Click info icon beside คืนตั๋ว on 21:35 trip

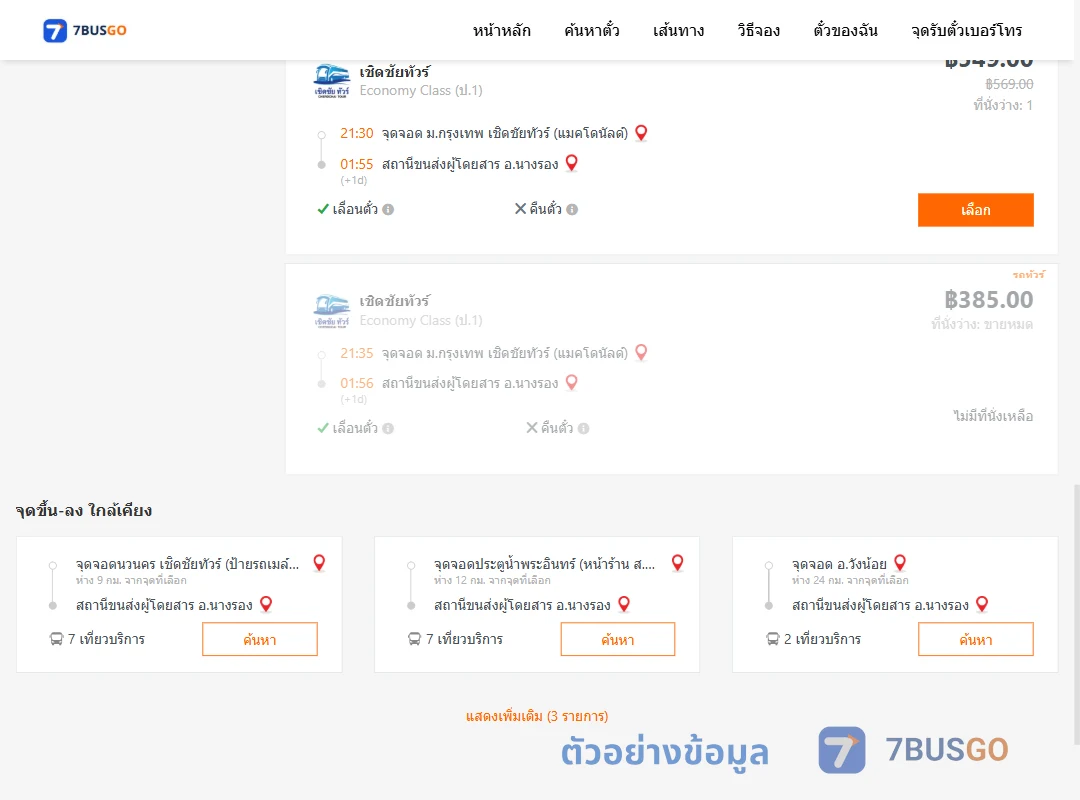583,429
